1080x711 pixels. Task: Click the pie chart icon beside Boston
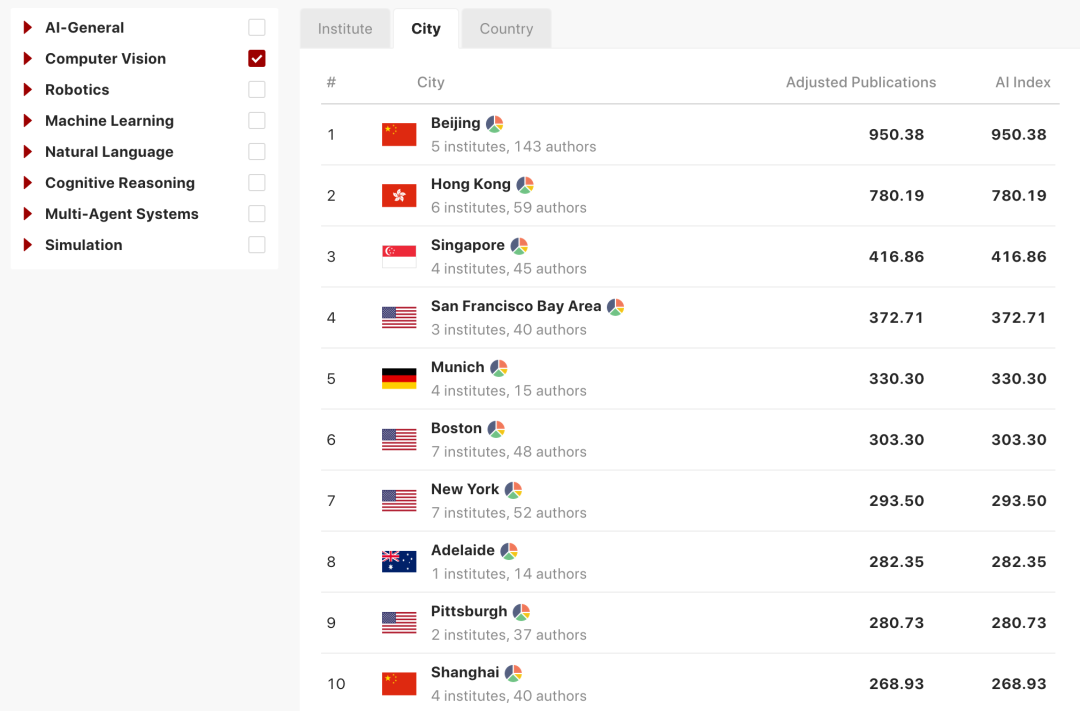[496, 429]
